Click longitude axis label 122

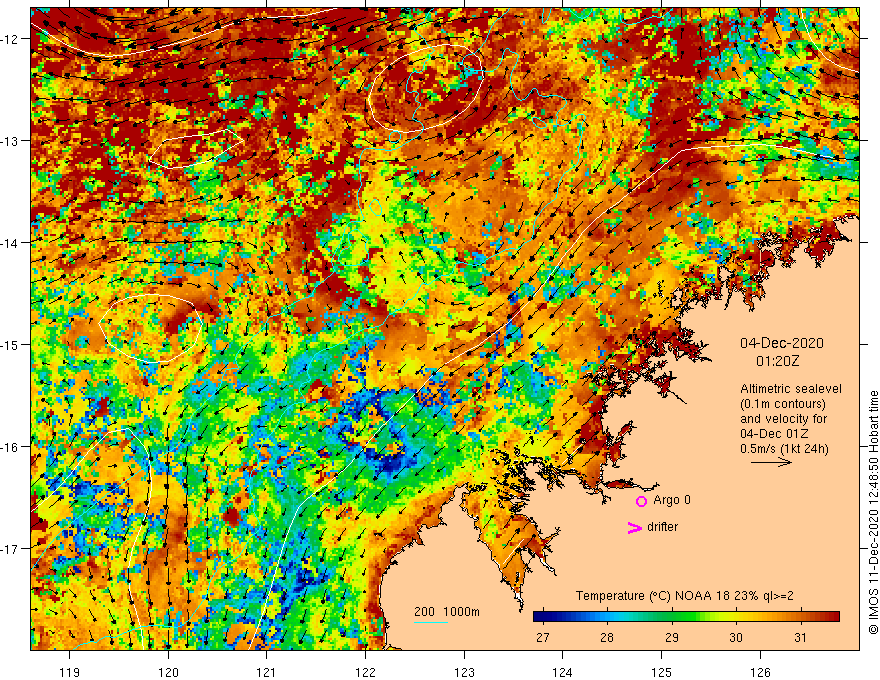click(365, 672)
